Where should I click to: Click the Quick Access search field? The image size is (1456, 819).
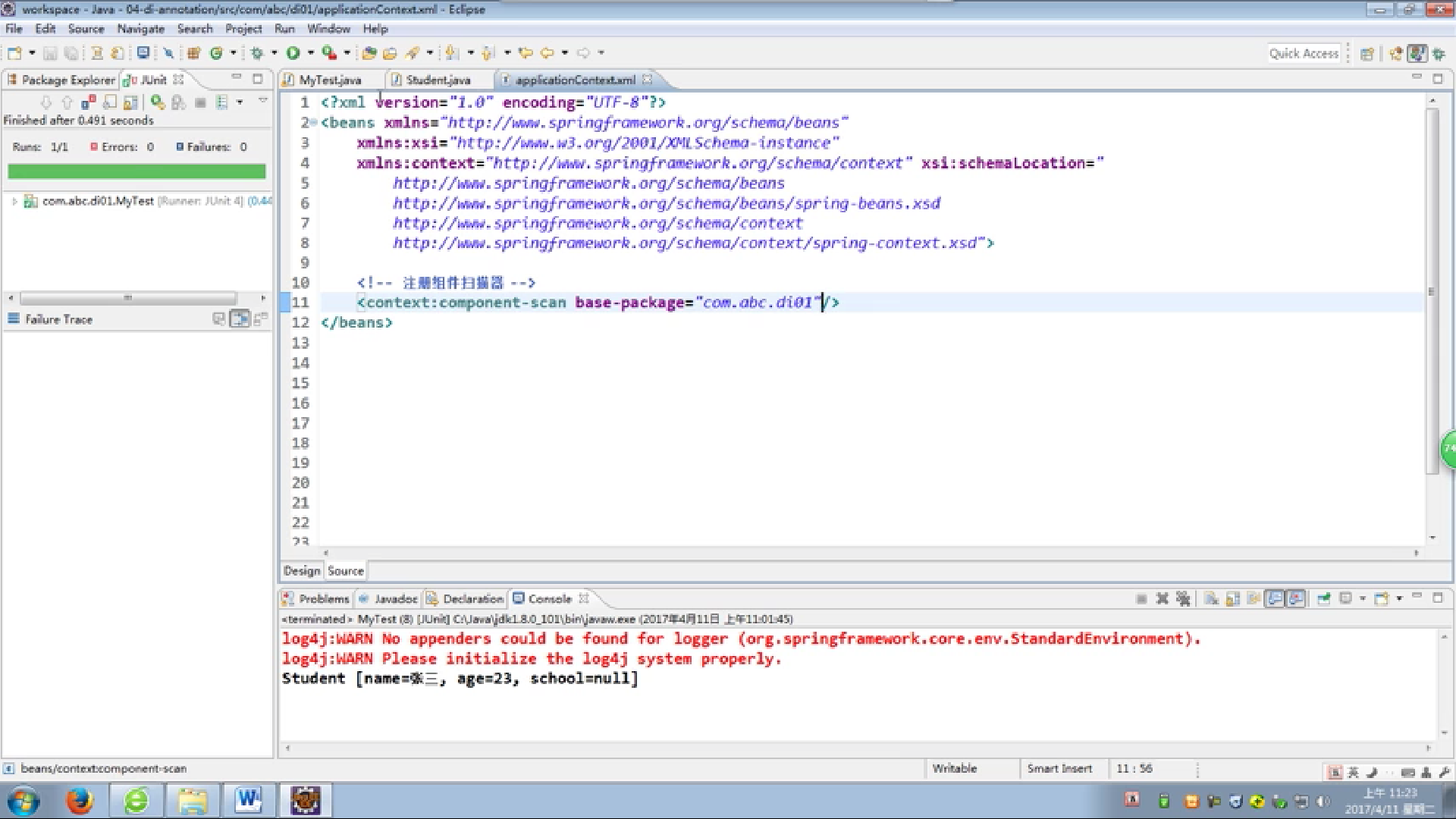1304,53
